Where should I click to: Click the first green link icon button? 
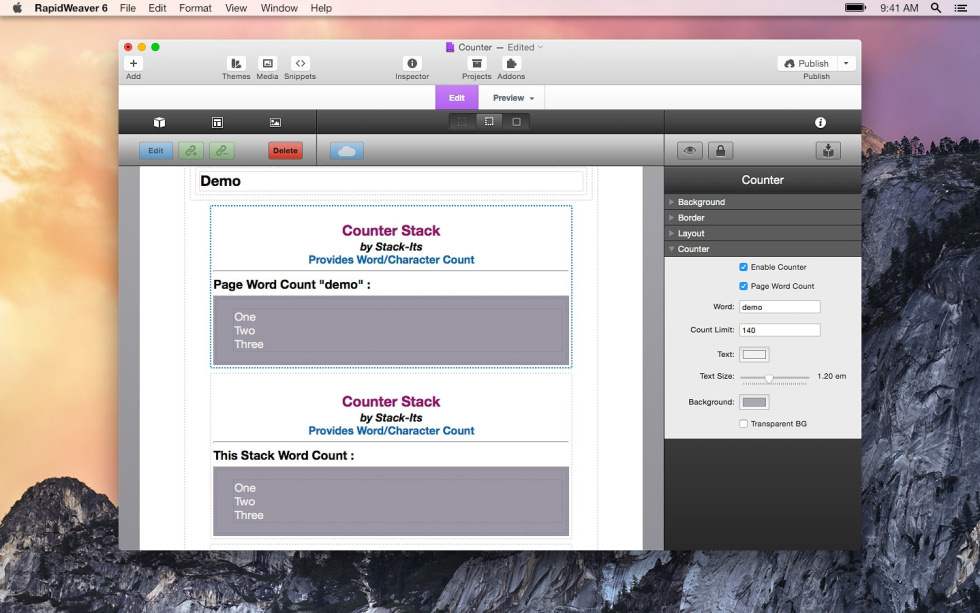click(191, 151)
